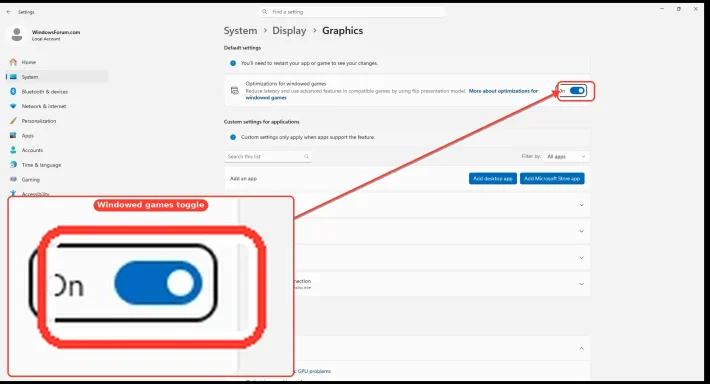
Task: Click the info icon beside restart notice
Action: [x=233, y=63]
